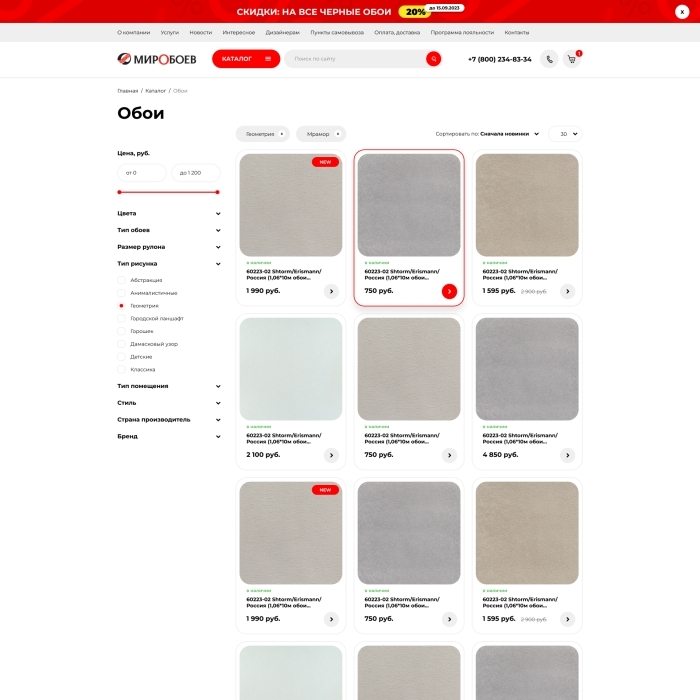This screenshot has height=700, width=700.
Task: Click the Мирообоев logo
Action: pyautogui.click(x=157, y=59)
